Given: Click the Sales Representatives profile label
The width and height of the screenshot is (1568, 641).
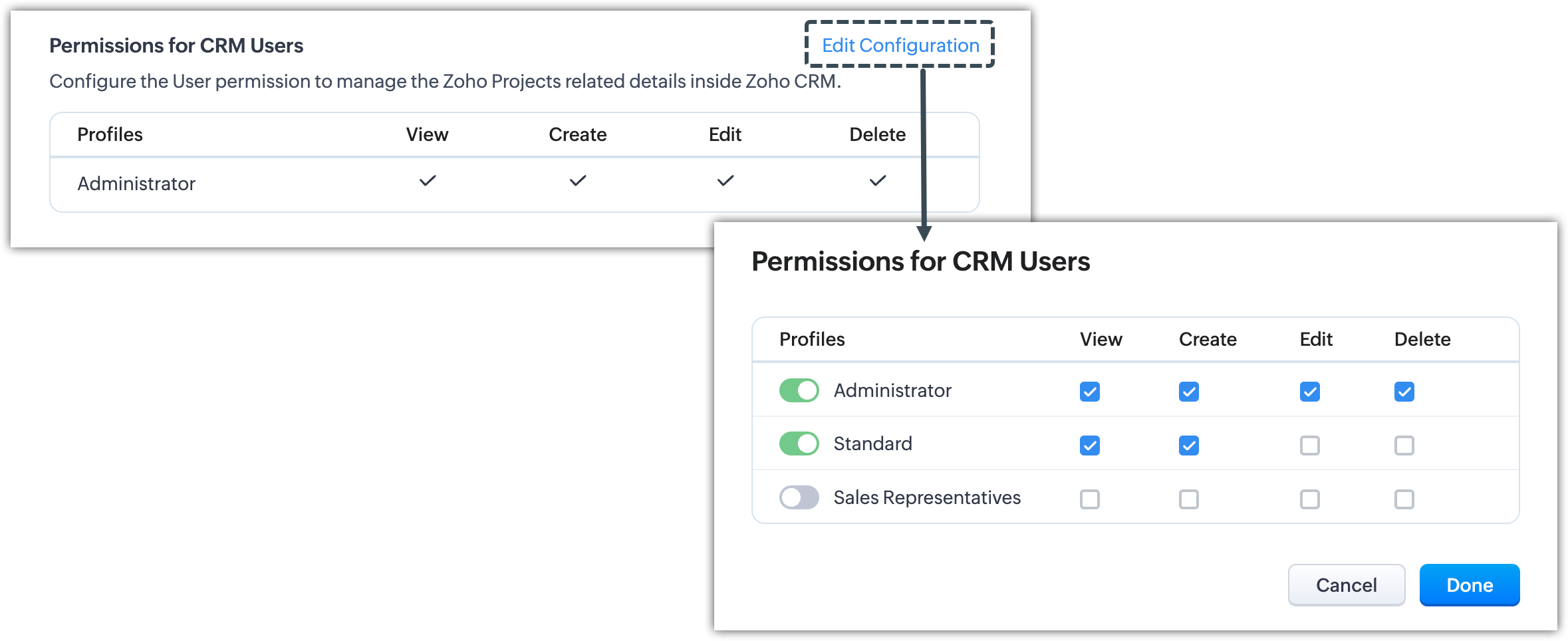Looking at the screenshot, I should 926,497.
